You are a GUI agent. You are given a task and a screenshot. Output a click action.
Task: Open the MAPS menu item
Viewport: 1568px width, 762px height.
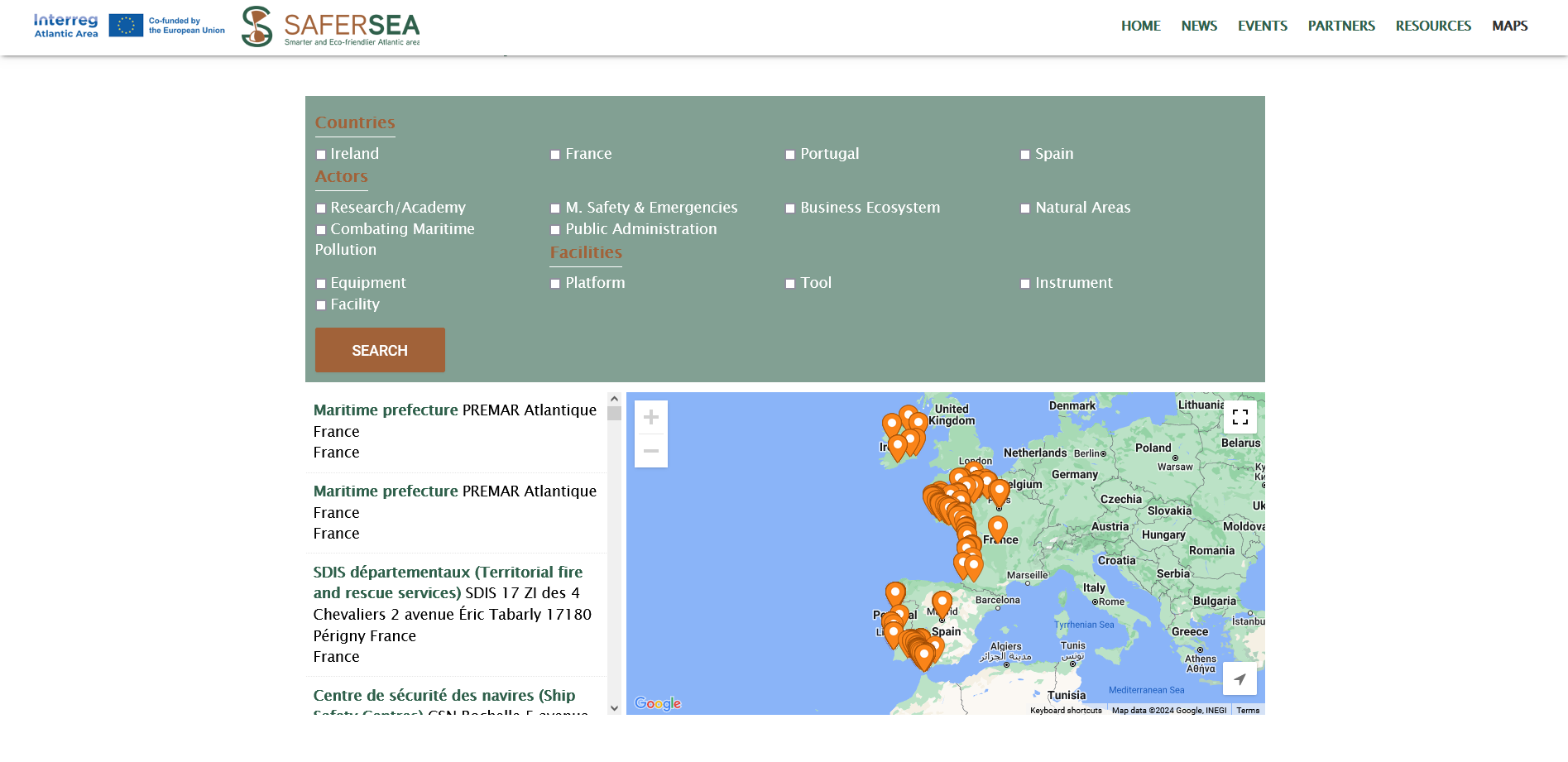click(x=1509, y=26)
